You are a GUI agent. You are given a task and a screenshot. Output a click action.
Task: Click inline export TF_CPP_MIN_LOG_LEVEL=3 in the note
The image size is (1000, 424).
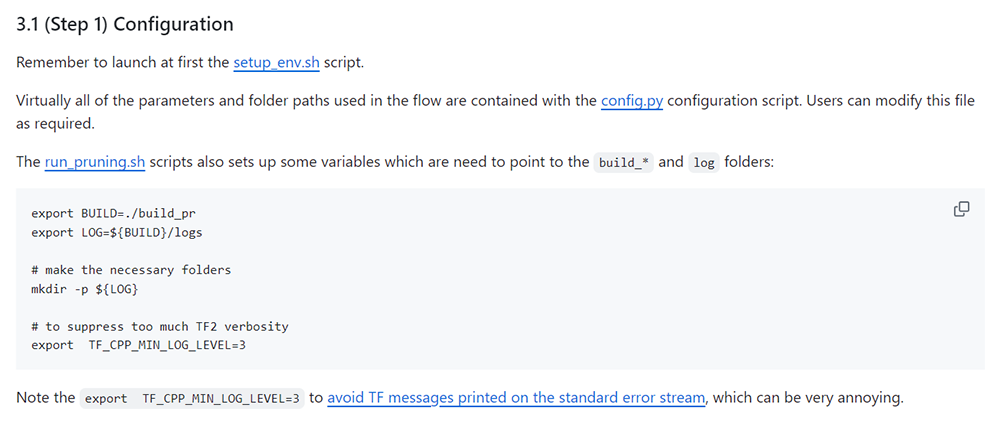click(192, 399)
